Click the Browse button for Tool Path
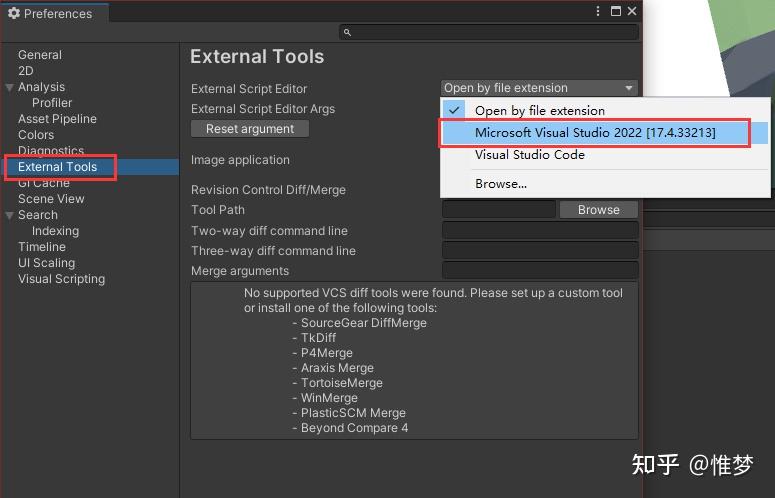The image size is (775, 498). click(x=599, y=210)
